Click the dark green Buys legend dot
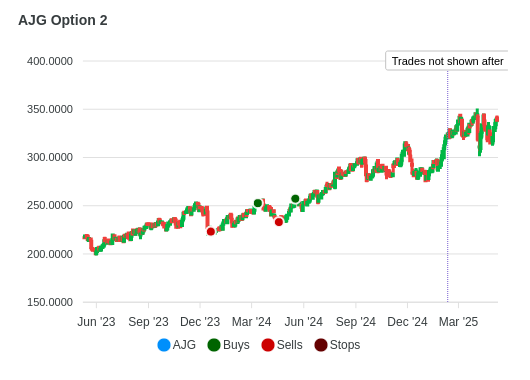The image size is (530, 380). click(x=214, y=345)
